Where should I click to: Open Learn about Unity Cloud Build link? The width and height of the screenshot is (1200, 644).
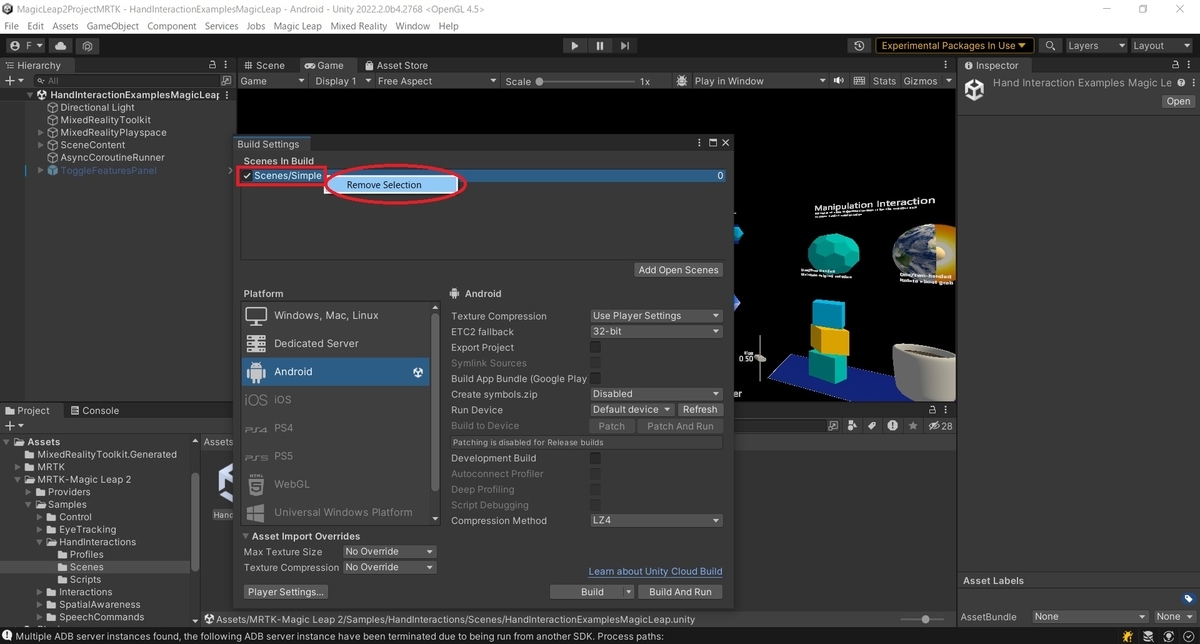pos(655,572)
